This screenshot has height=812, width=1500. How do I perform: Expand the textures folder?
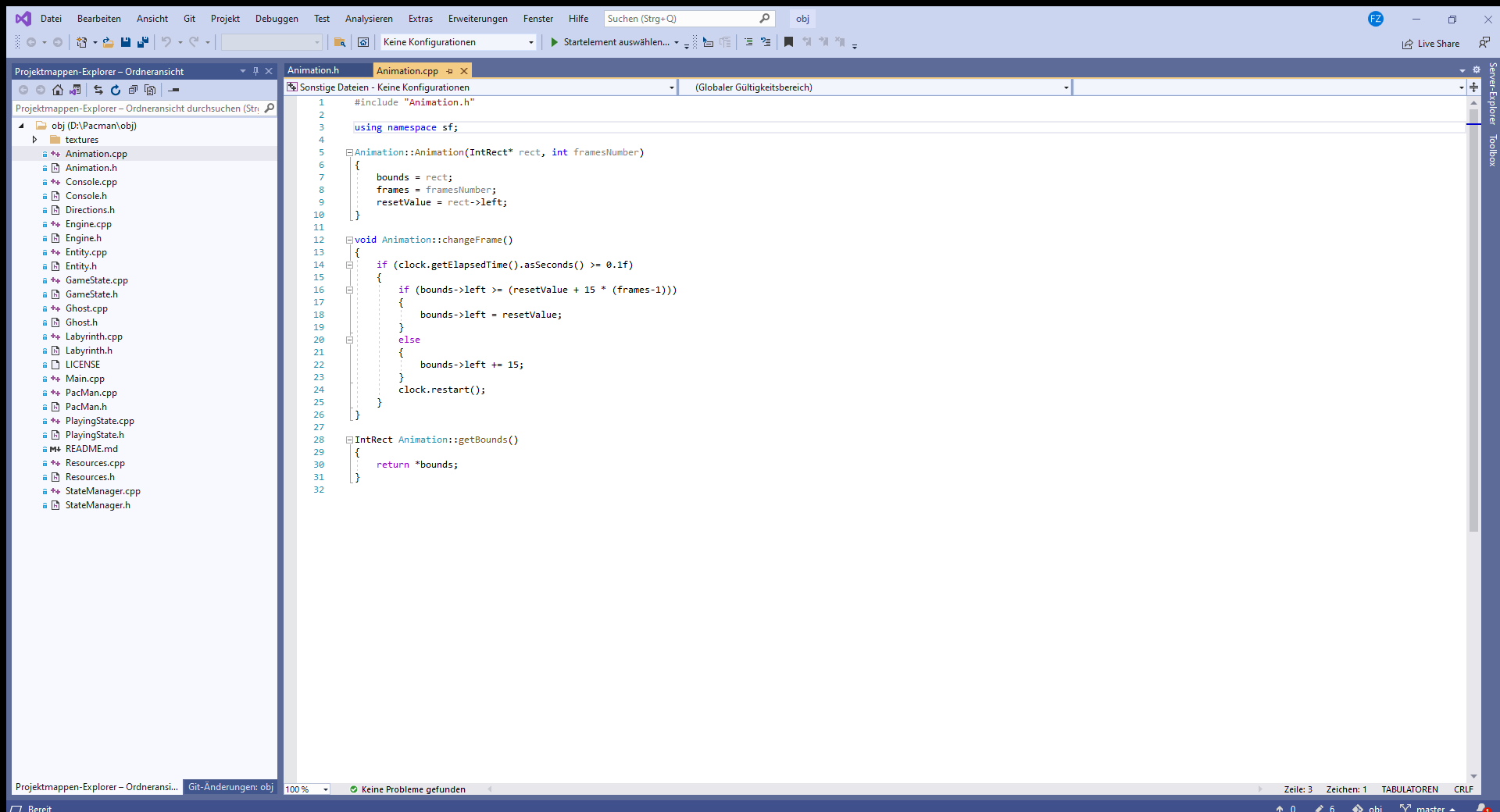[x=34, y=139]
